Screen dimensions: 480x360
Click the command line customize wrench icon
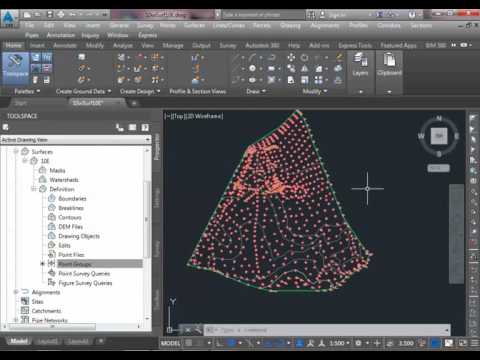[x=198, y=330]
